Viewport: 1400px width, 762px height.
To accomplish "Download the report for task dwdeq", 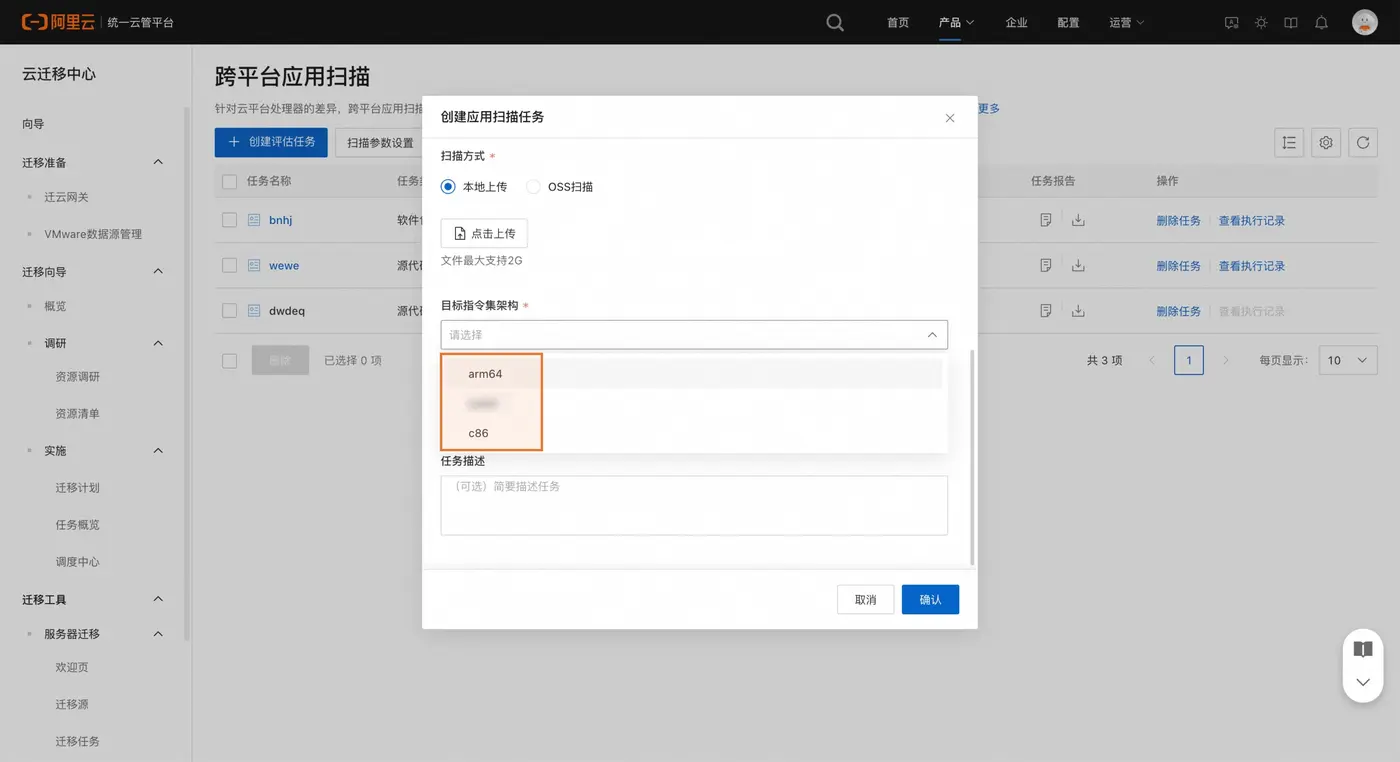I will pyautogui.click(x=1078, y=310).
